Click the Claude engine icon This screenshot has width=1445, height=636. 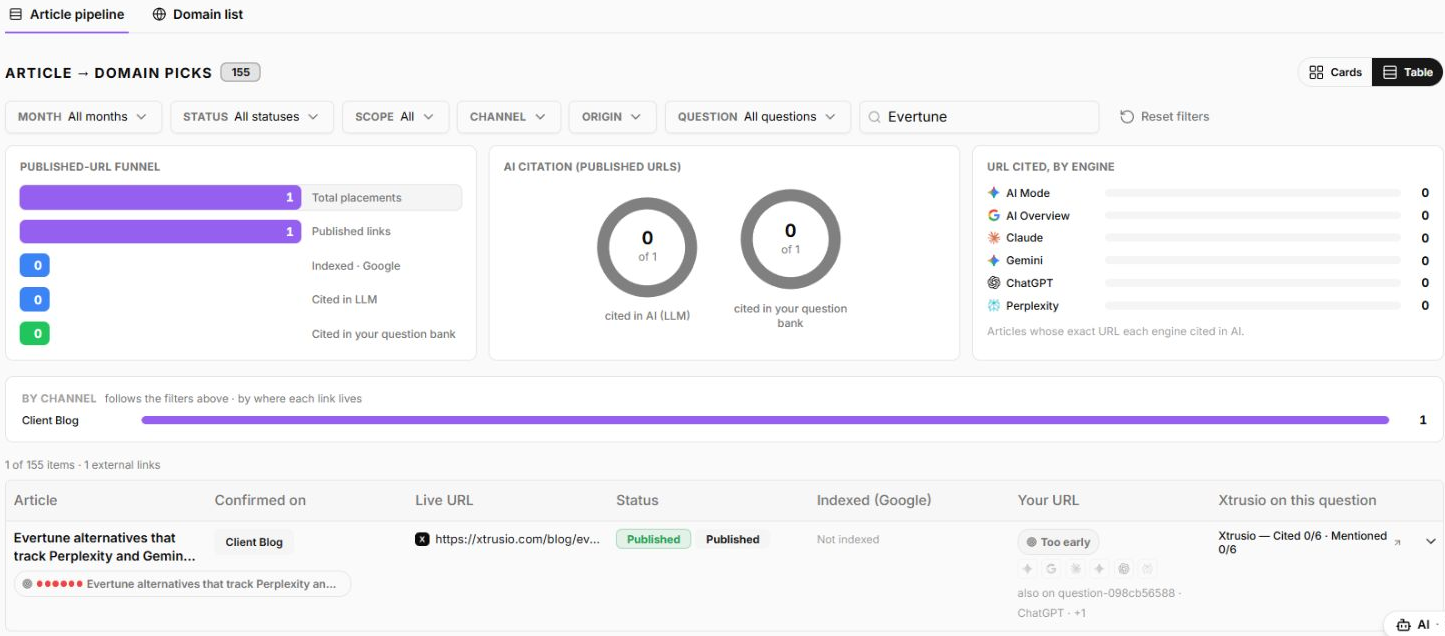pos(993,238)
